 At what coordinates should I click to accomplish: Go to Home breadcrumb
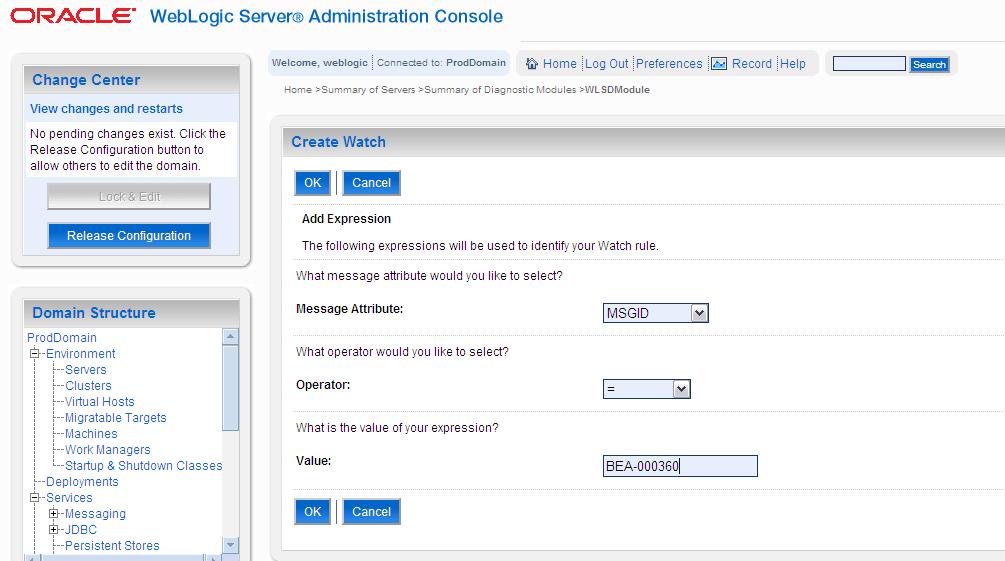click(x=297, y=90)
